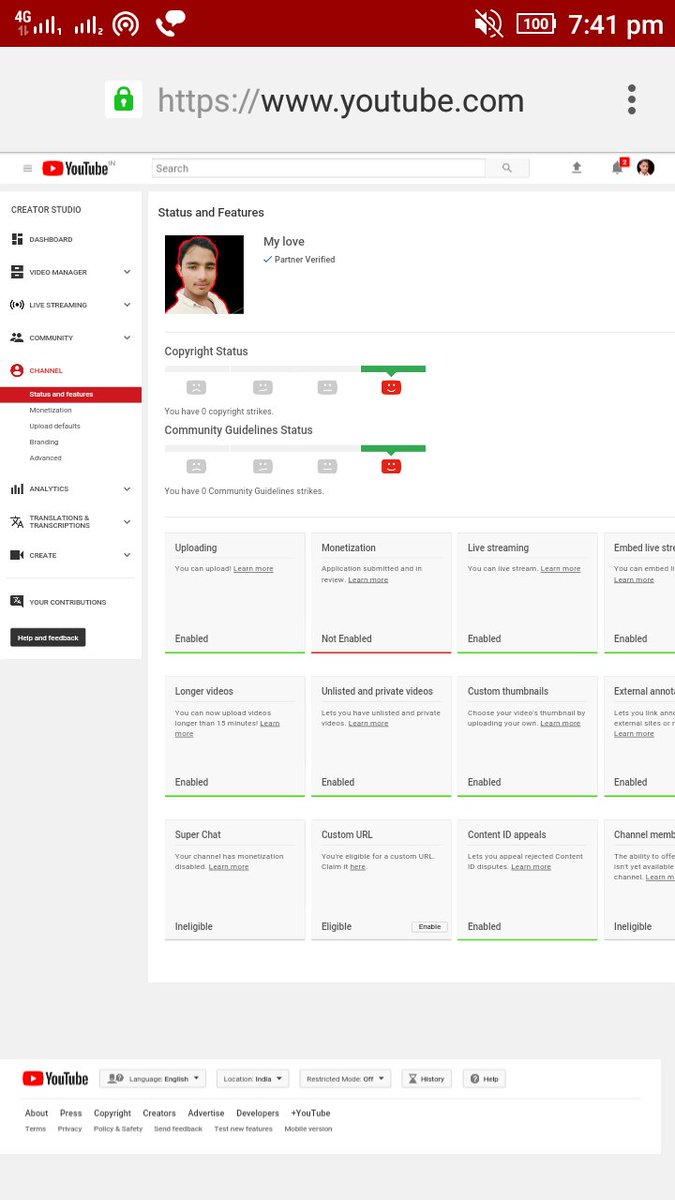675x1200 pixels.
Task: Click the Dashboard icon in sidebar
Action: 17,239
